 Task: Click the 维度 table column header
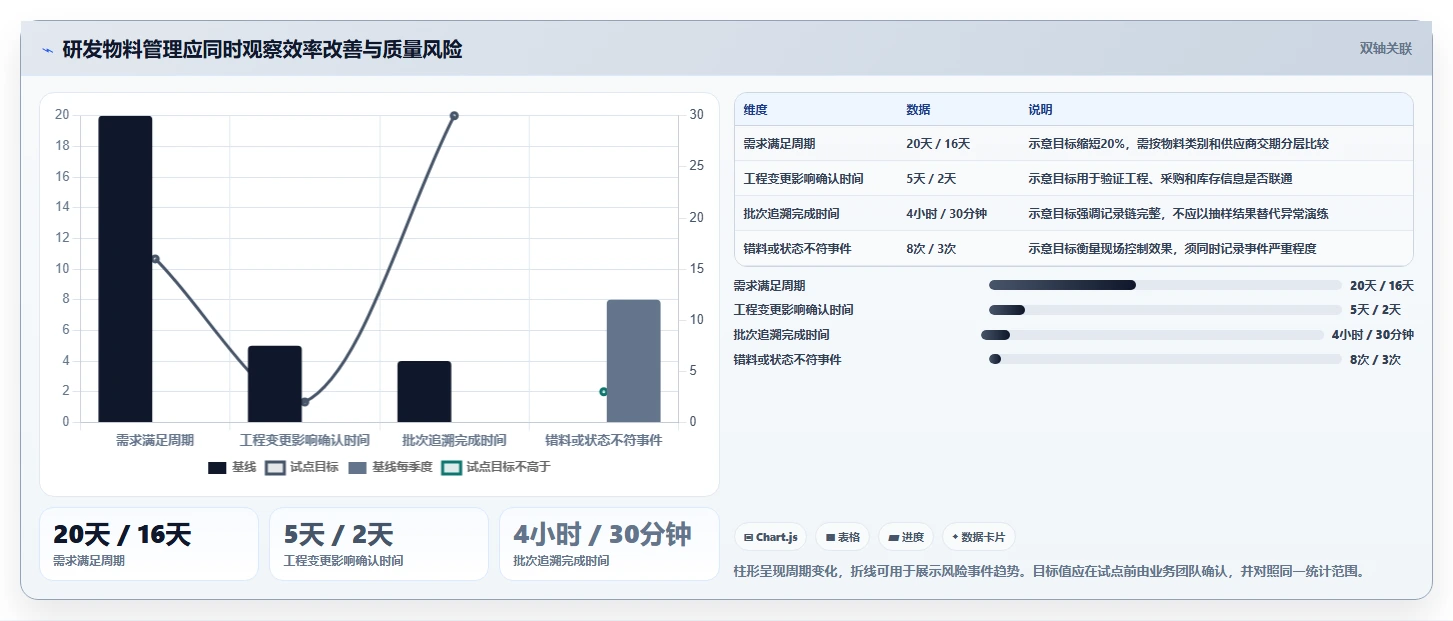756,110
